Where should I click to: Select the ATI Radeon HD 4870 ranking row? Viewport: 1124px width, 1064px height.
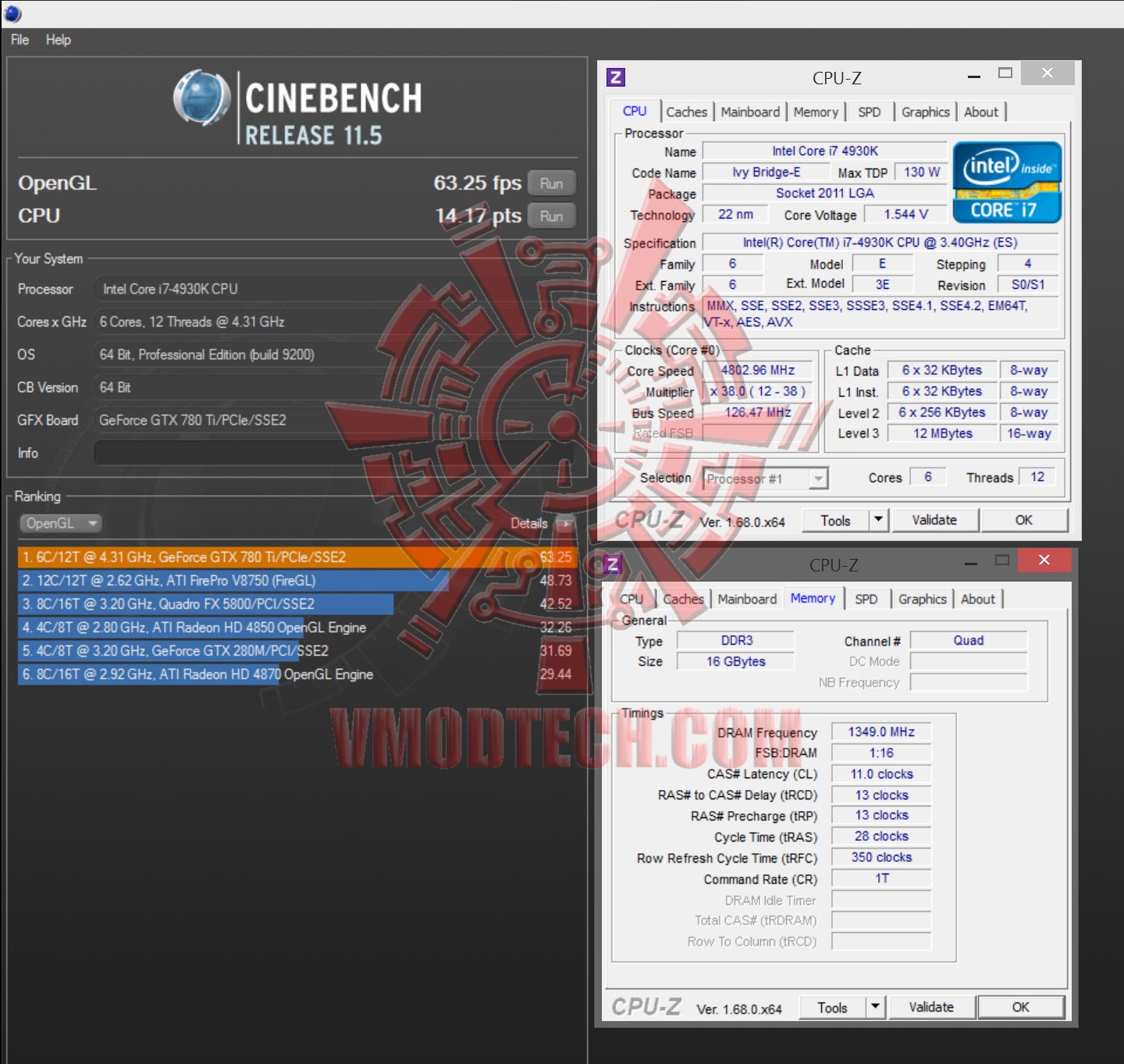coord(297,674)
